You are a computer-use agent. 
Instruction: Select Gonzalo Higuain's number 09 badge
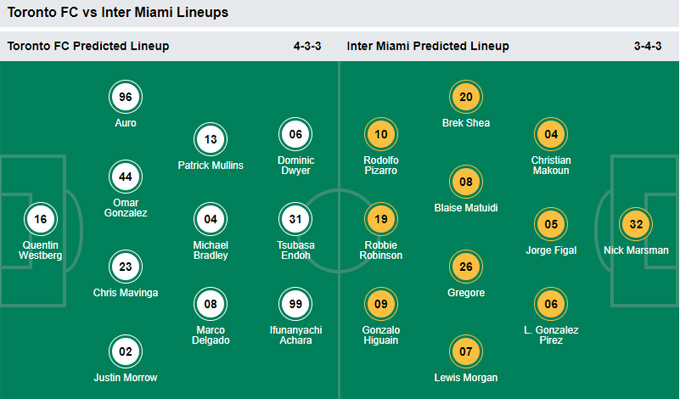click(381, 304)
